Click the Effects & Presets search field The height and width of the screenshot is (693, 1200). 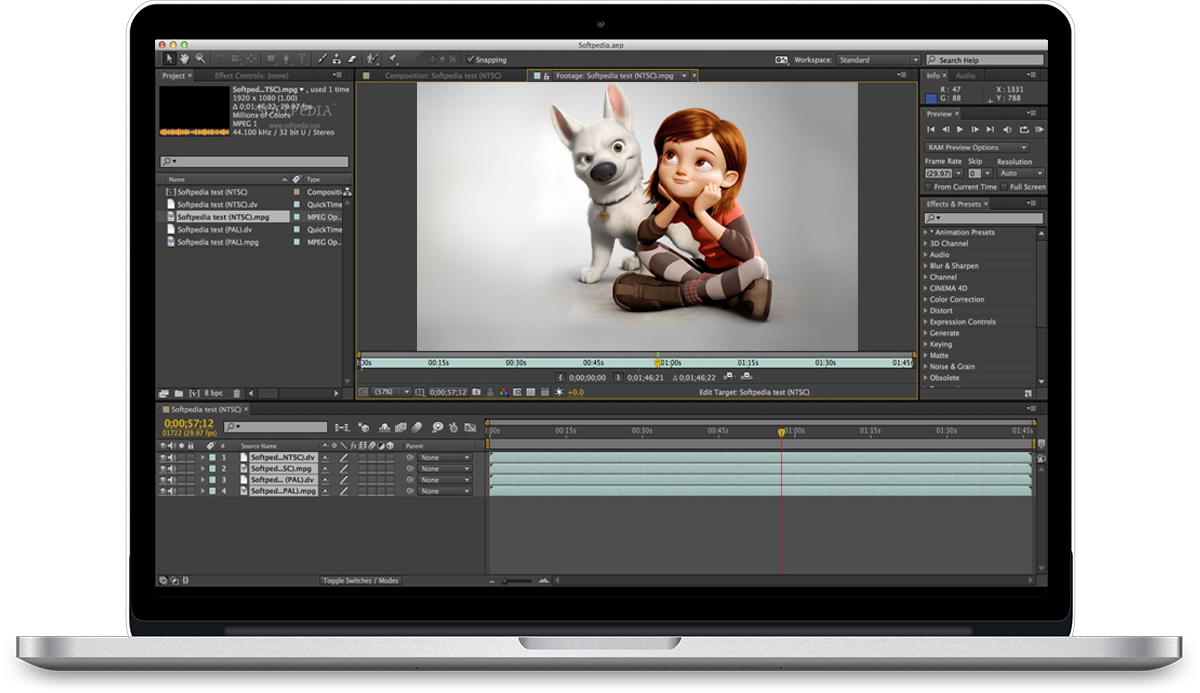click(983, 218)
